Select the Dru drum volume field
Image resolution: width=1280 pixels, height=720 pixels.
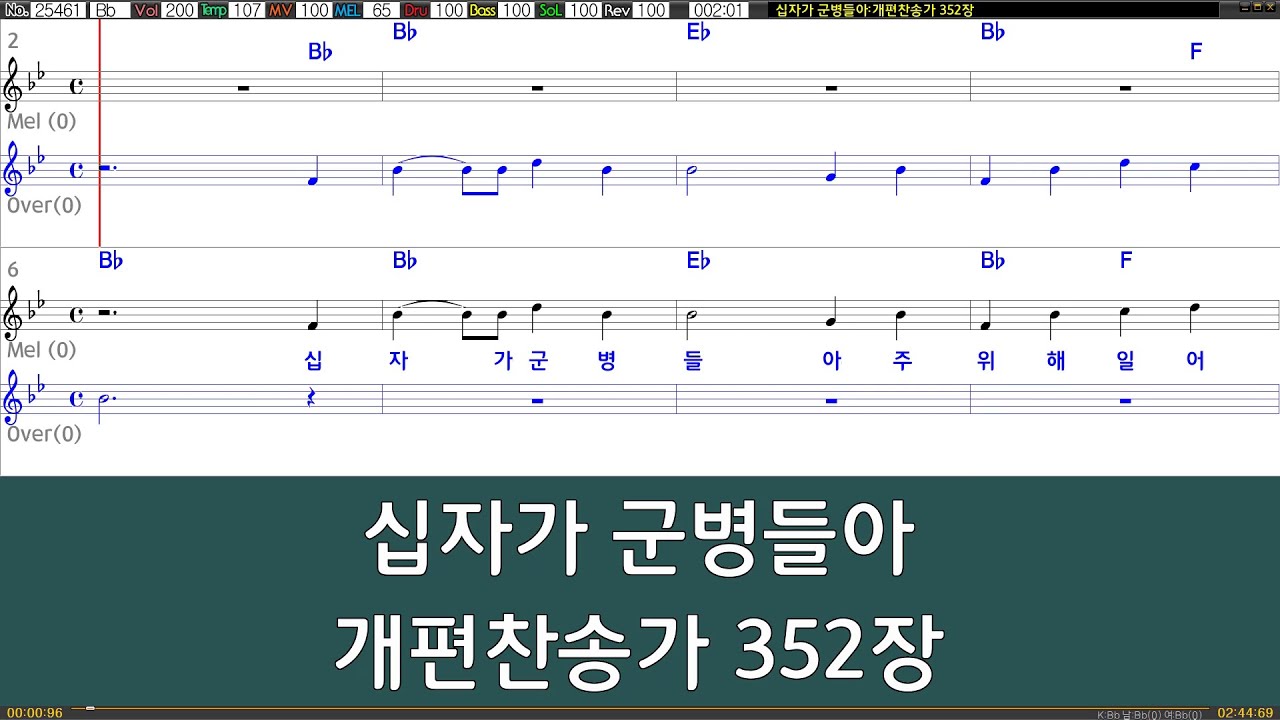(449, 10)
